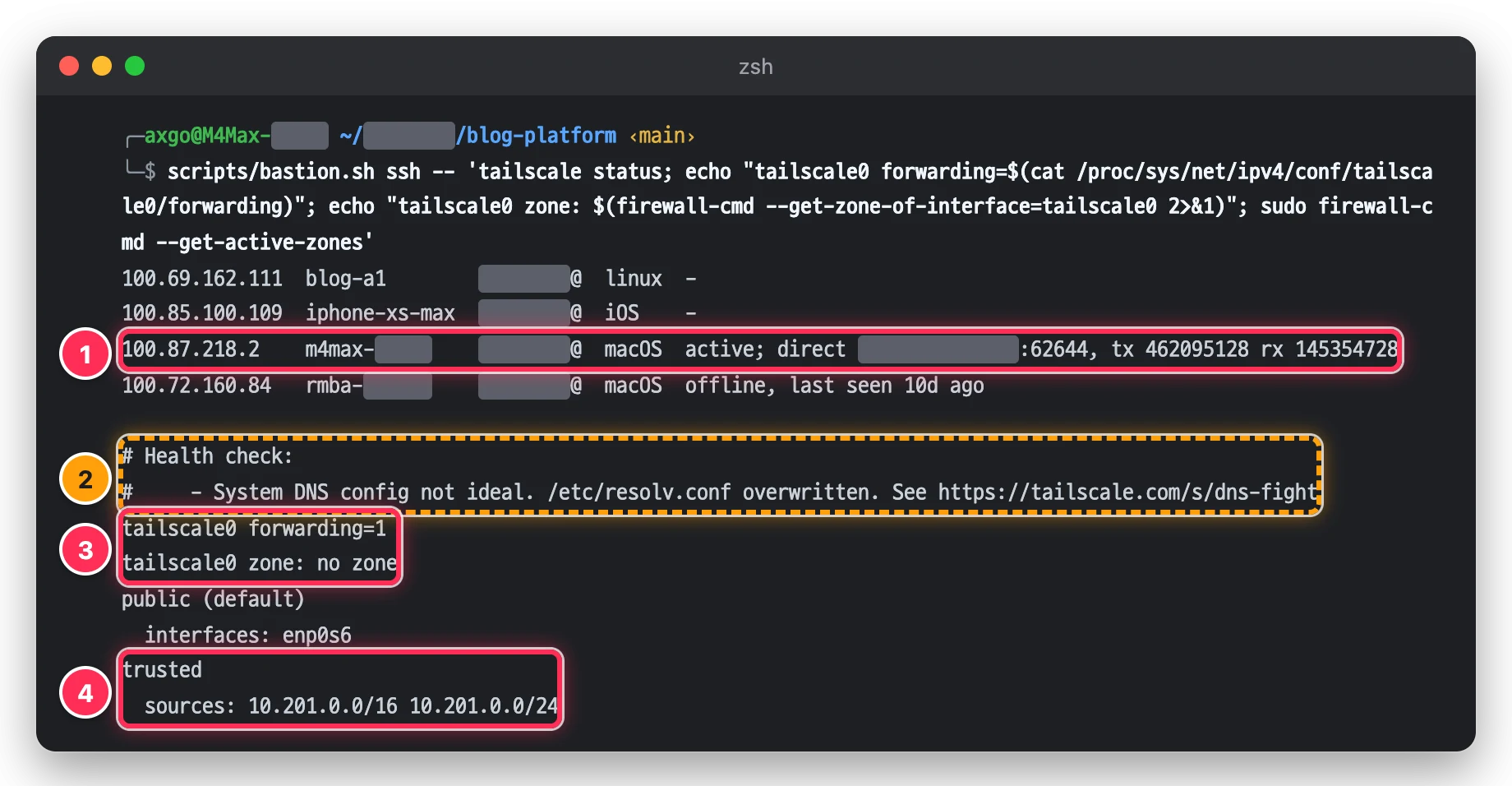Click the source 10.201.0.0/24
This screenshot has height=786, width=1512.
click(x=484, y=705)
